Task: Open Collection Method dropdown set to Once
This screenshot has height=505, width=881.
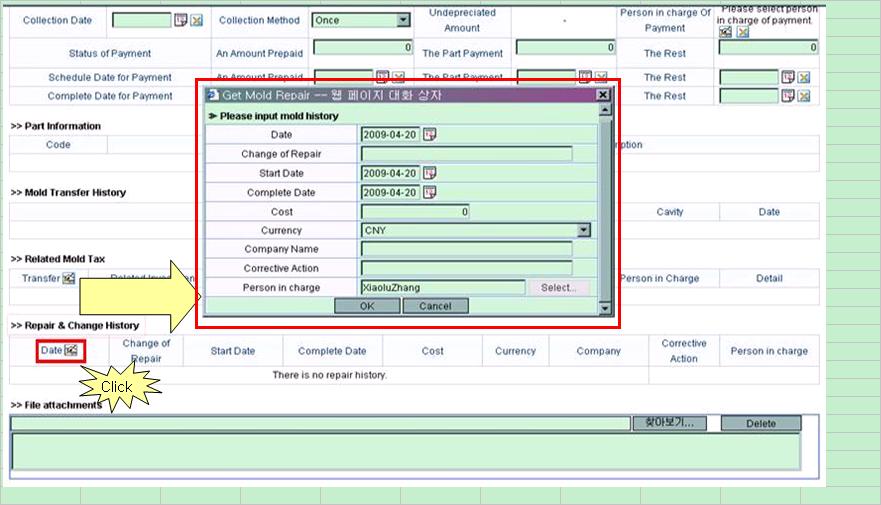Action: [x=403, y=20]
